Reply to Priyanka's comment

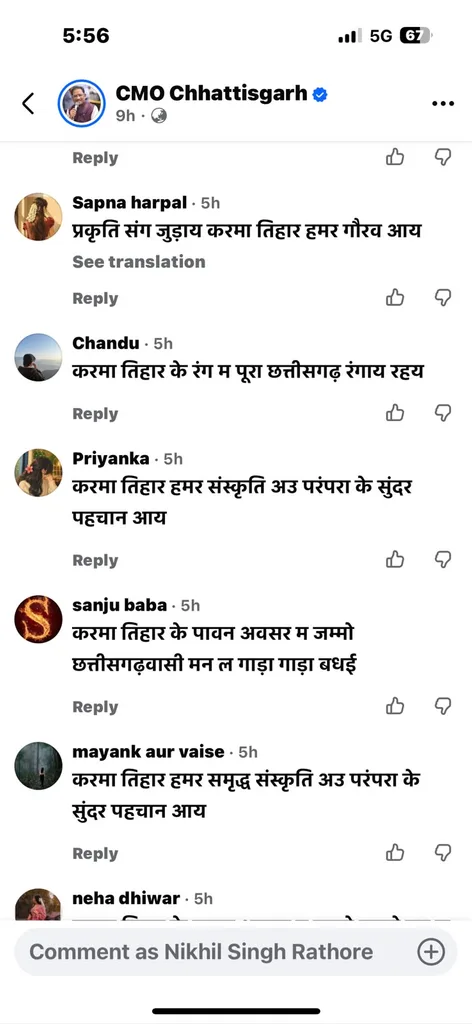[x=95, y=560]
